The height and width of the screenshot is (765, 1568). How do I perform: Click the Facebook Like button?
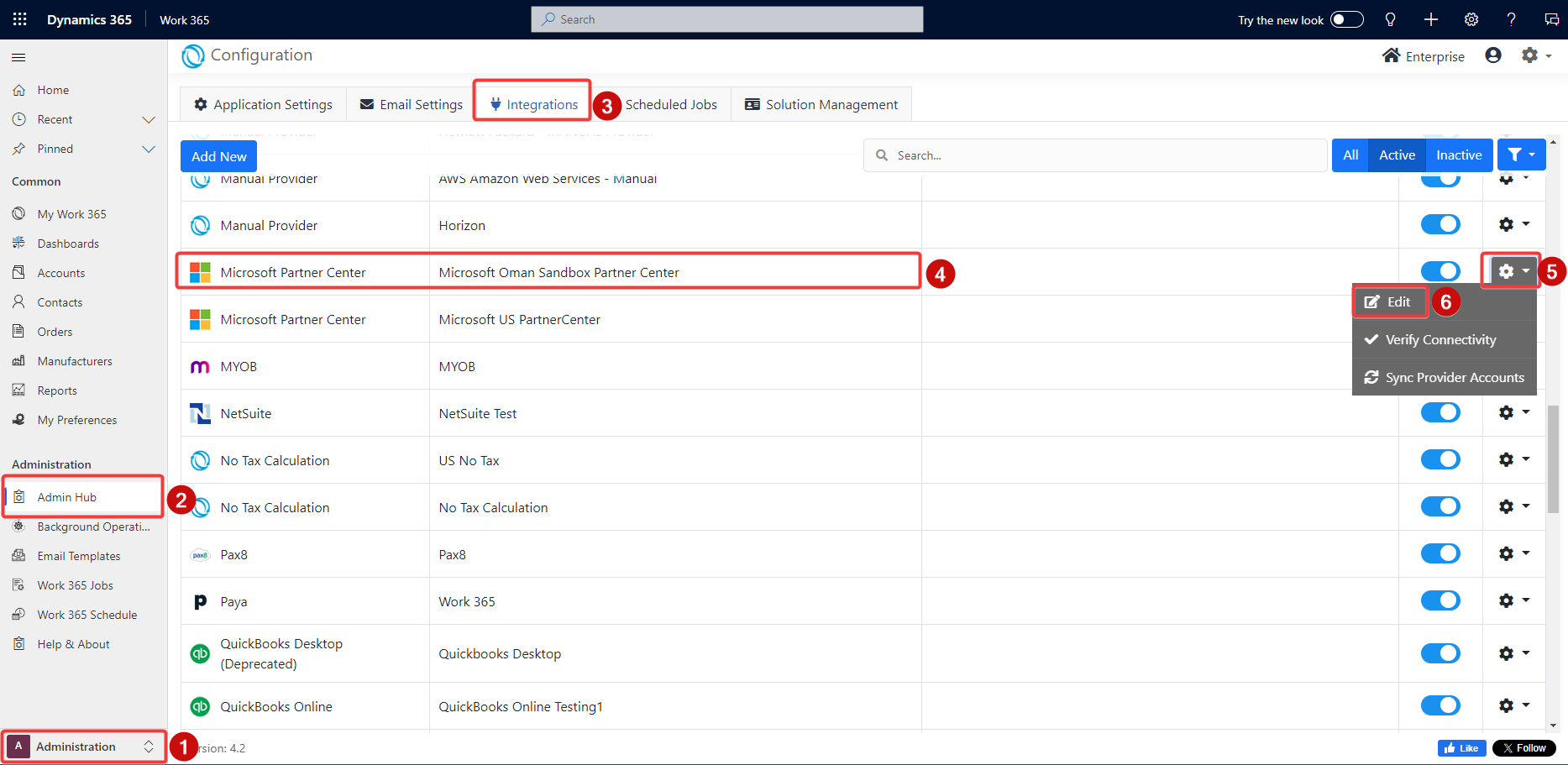[1461, 748]
